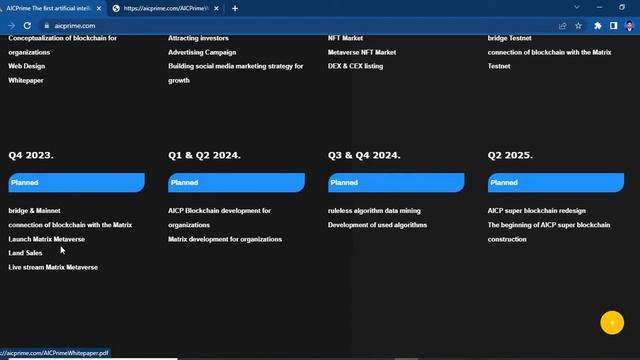
Task: Click the Planned badge under Q4 2023
Action: [76, 182]
